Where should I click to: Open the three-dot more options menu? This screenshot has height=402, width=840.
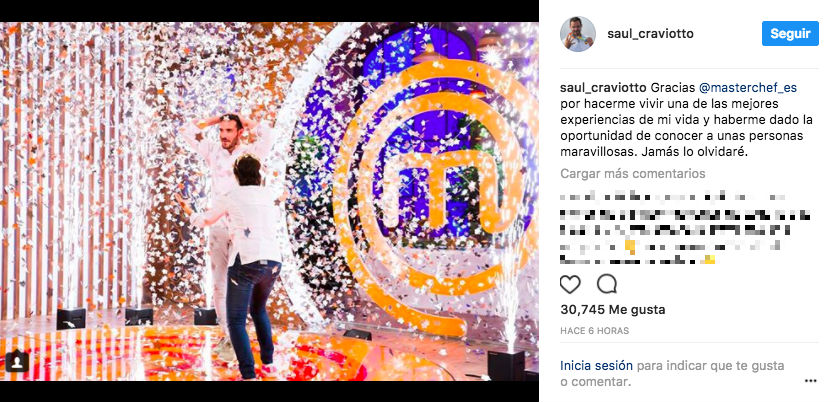(x=811, y=381)
